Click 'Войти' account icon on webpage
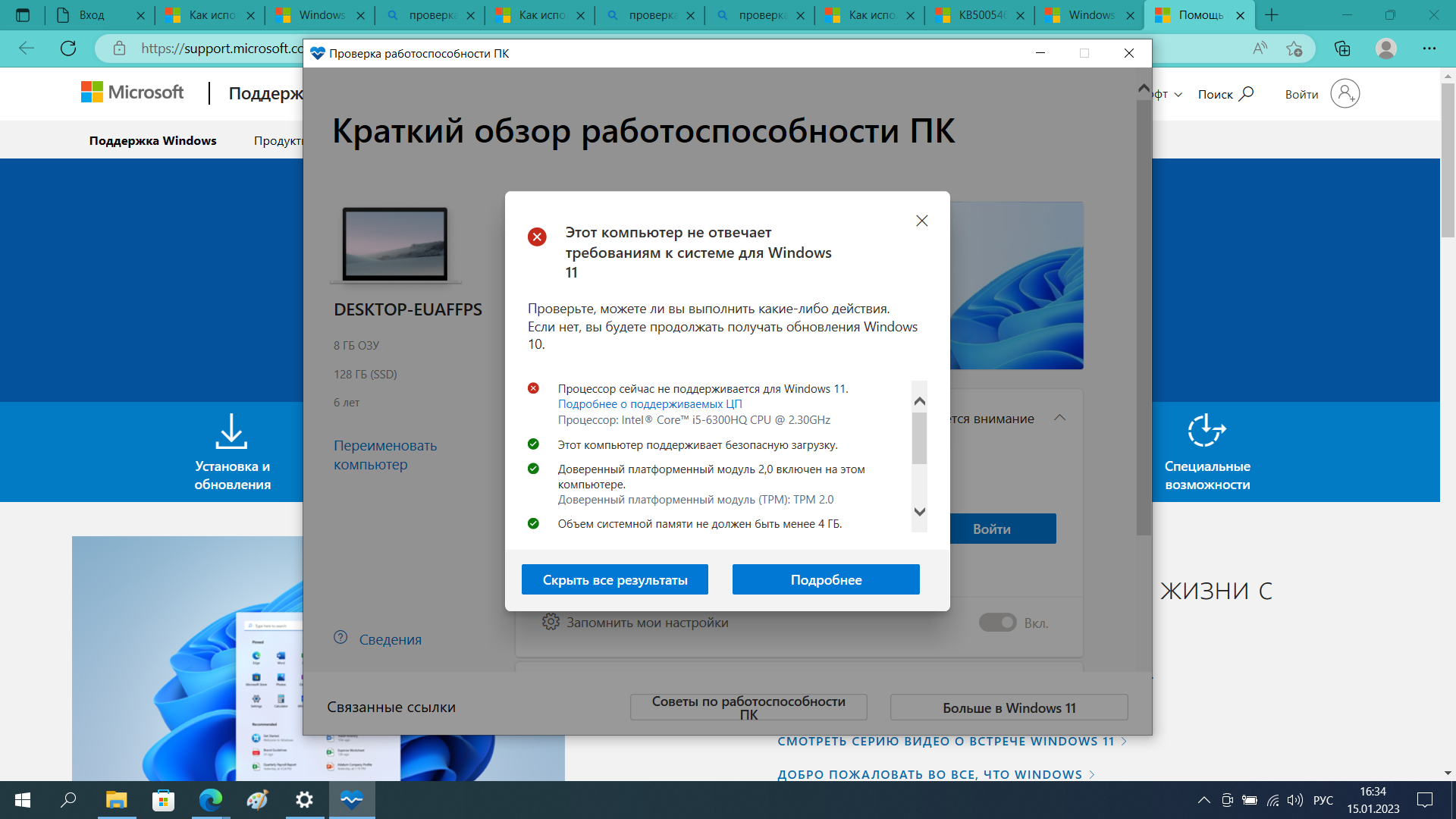The image size is (1456, 819). point(1322,94)
